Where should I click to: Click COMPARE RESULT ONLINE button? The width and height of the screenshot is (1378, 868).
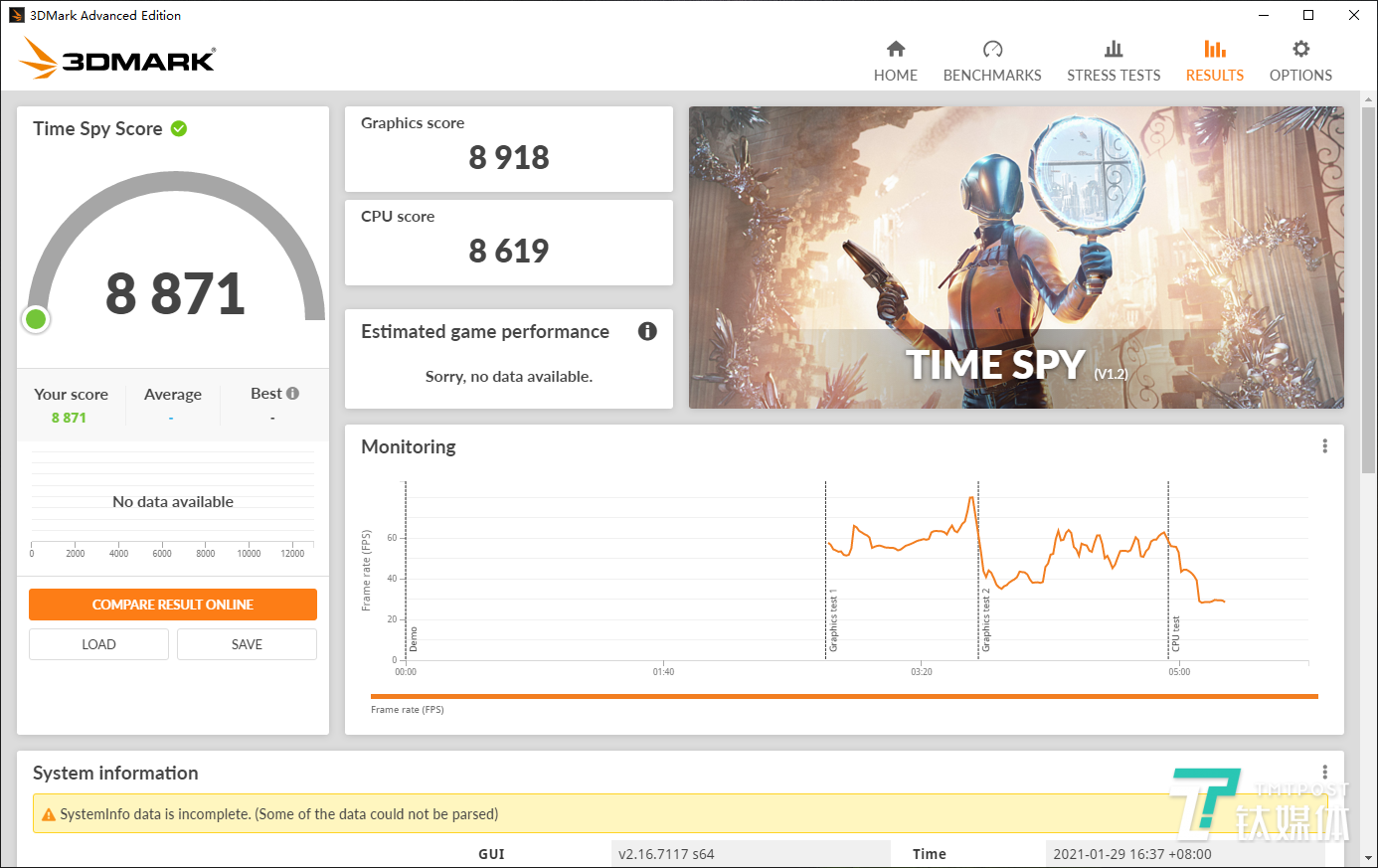173,605
